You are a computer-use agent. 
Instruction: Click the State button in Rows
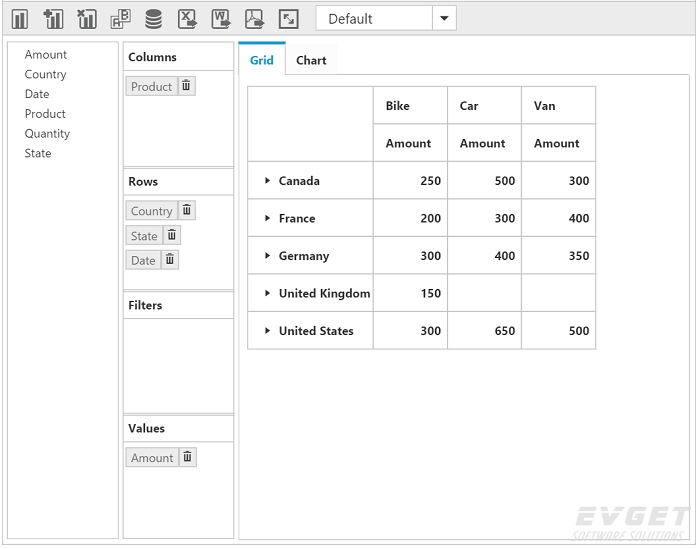pyautogui.click(x=144, y=236)
